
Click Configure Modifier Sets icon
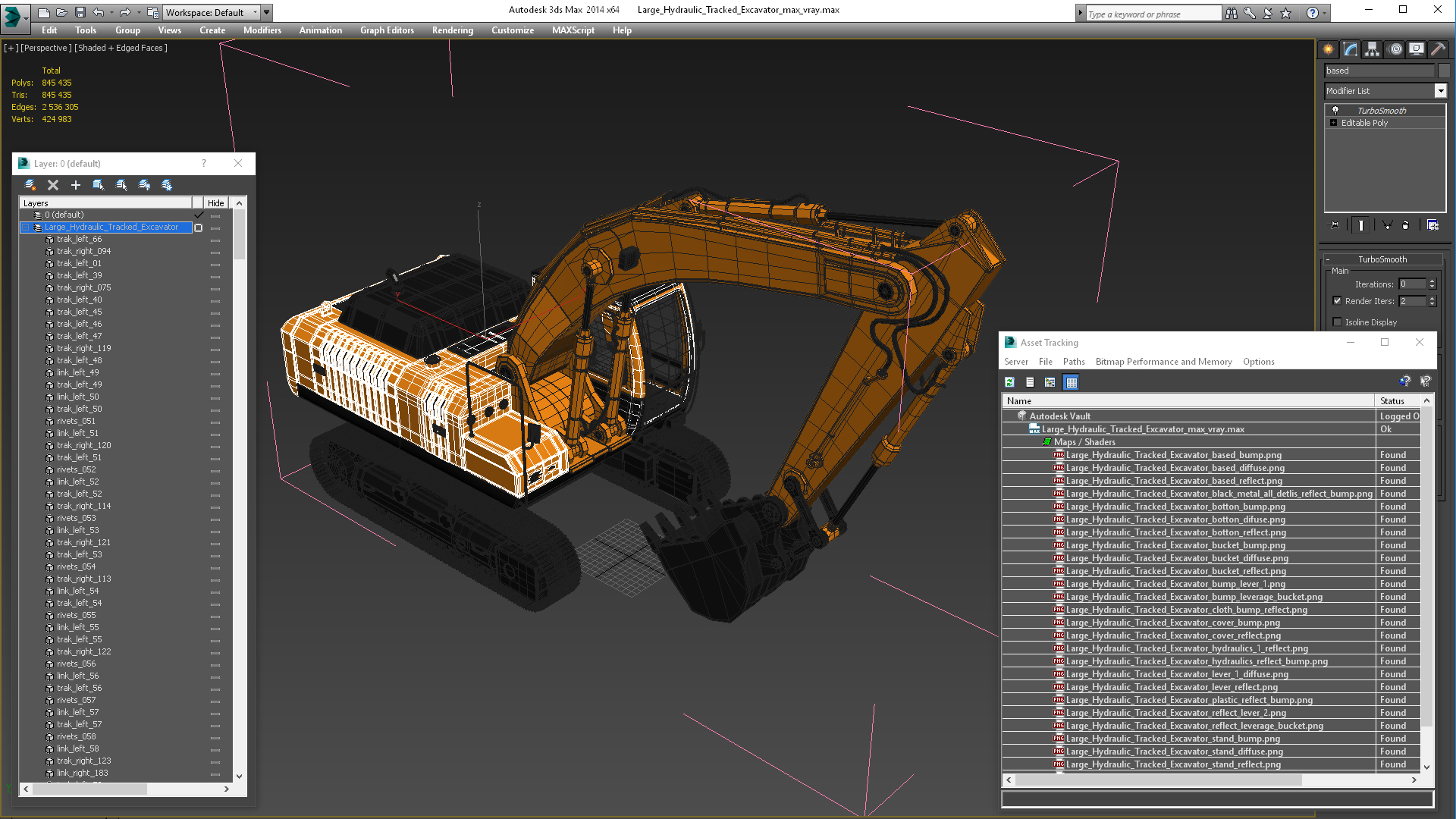click(x=1432, y=225)
